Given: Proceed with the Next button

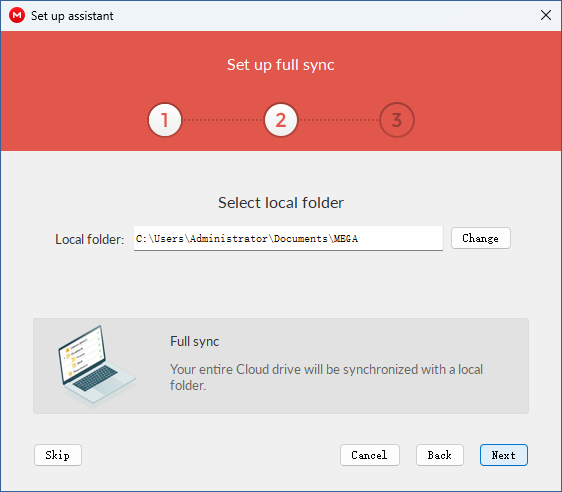Looking at the screenshot, I should [504, 455].
